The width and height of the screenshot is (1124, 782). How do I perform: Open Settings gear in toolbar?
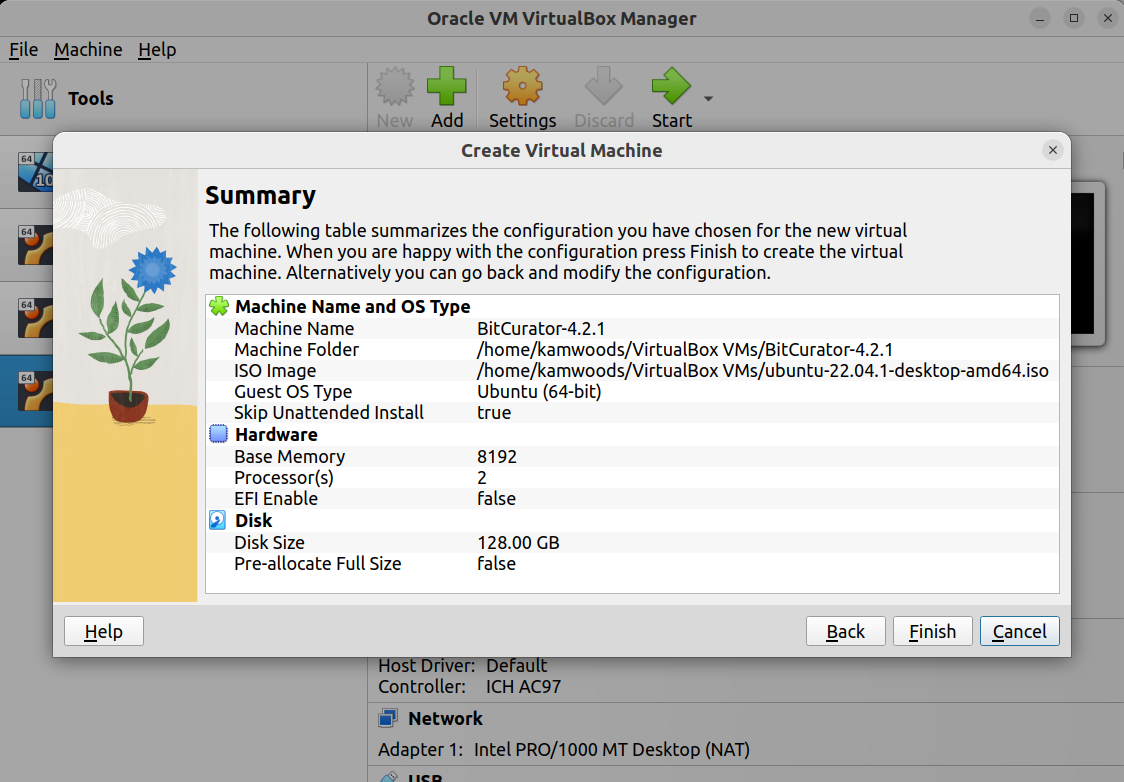pyautogui.click(x=523, y=87)
